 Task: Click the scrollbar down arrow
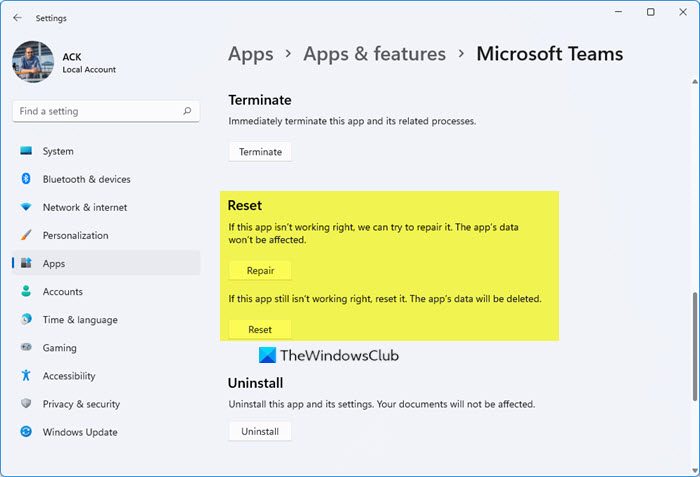(x=695, y=470)
